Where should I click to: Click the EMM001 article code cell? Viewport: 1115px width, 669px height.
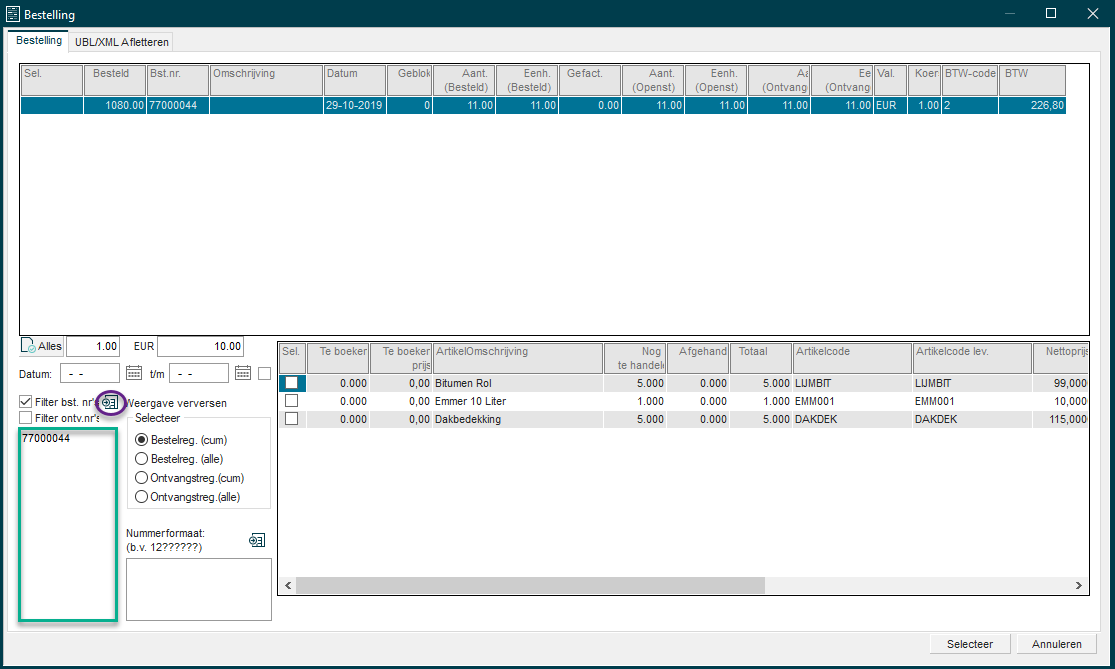[852, 401]
